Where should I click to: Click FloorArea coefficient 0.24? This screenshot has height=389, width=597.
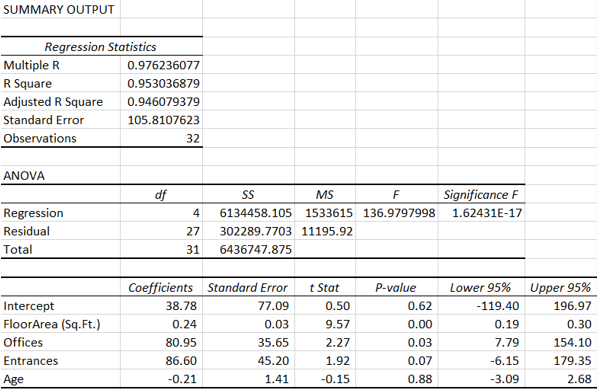[x=184, y=324]
